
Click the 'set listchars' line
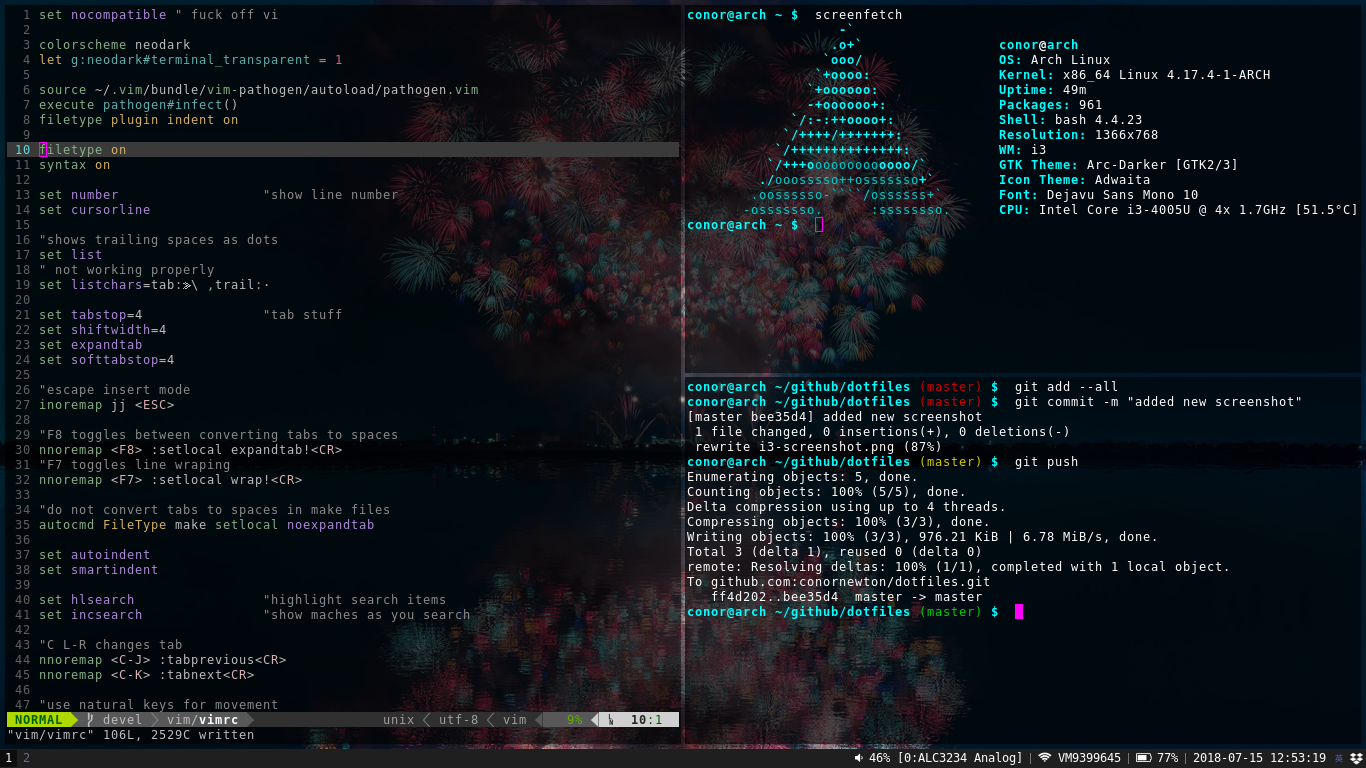tap(154, 285)
